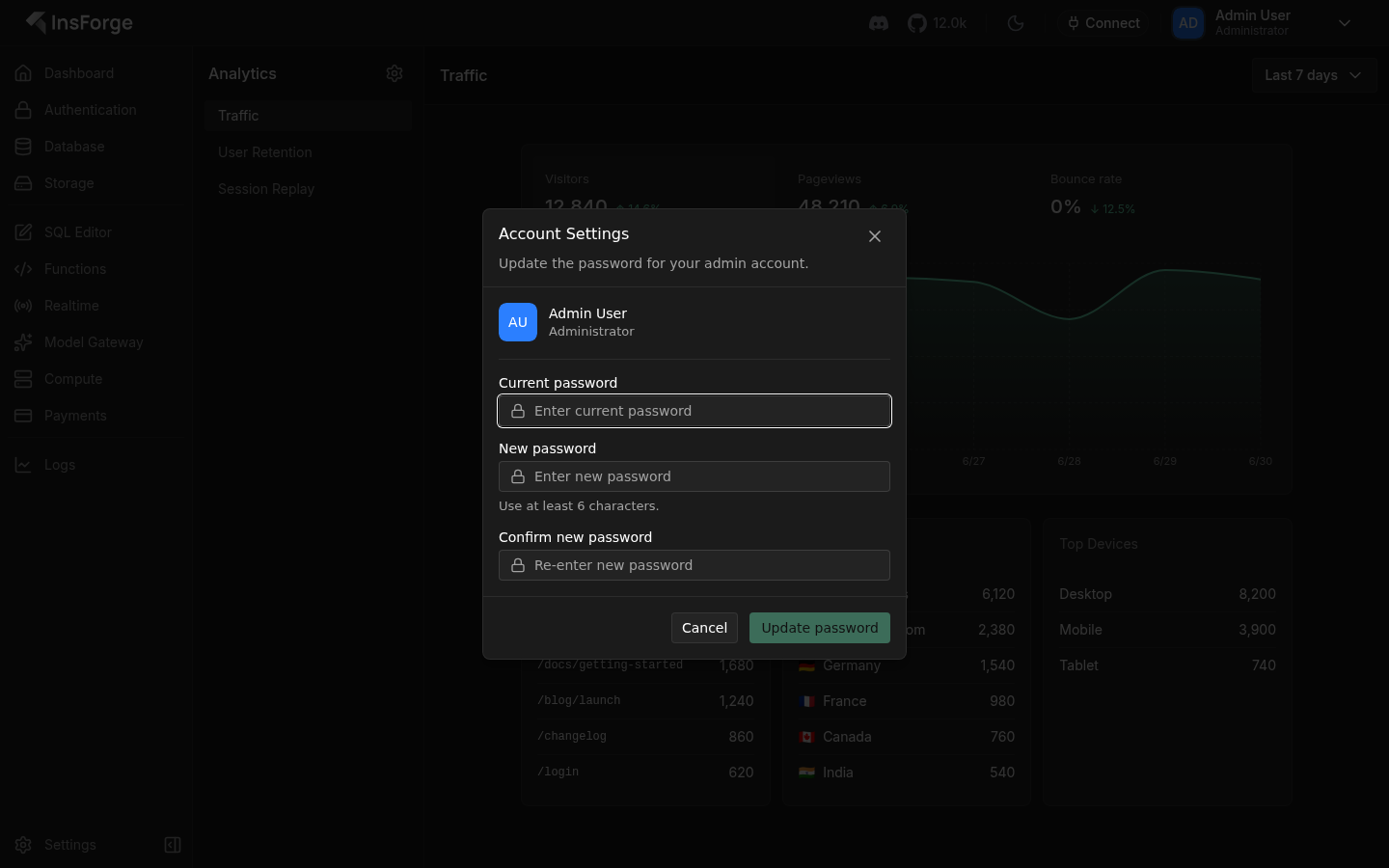Toggle dark mode moon icon
The width and height of the screenshot is (1389, 868).
(x=1016, y=23)
